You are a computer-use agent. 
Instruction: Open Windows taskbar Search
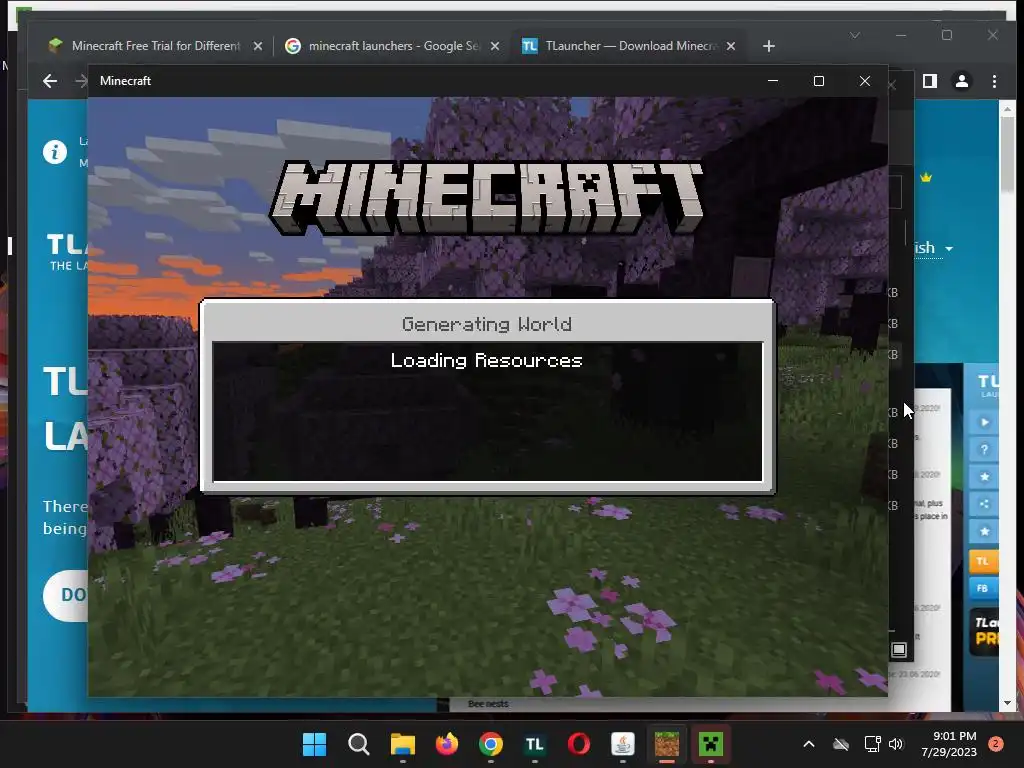click(359, 744)
